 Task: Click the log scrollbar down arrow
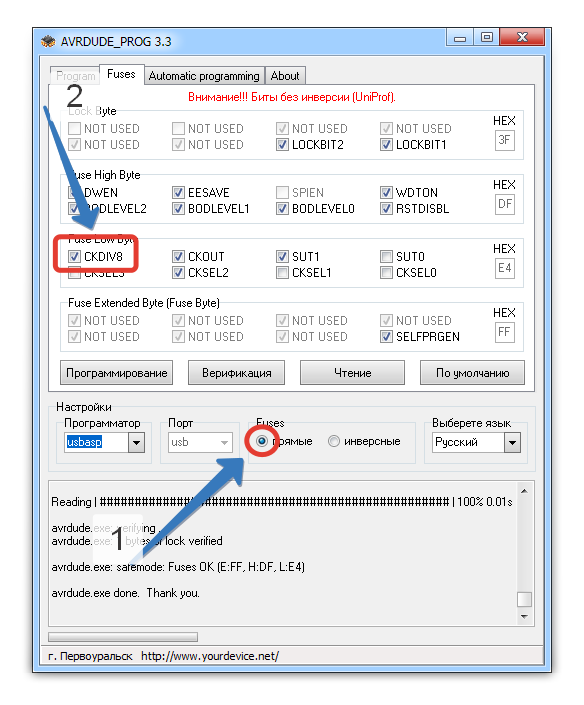524,616
